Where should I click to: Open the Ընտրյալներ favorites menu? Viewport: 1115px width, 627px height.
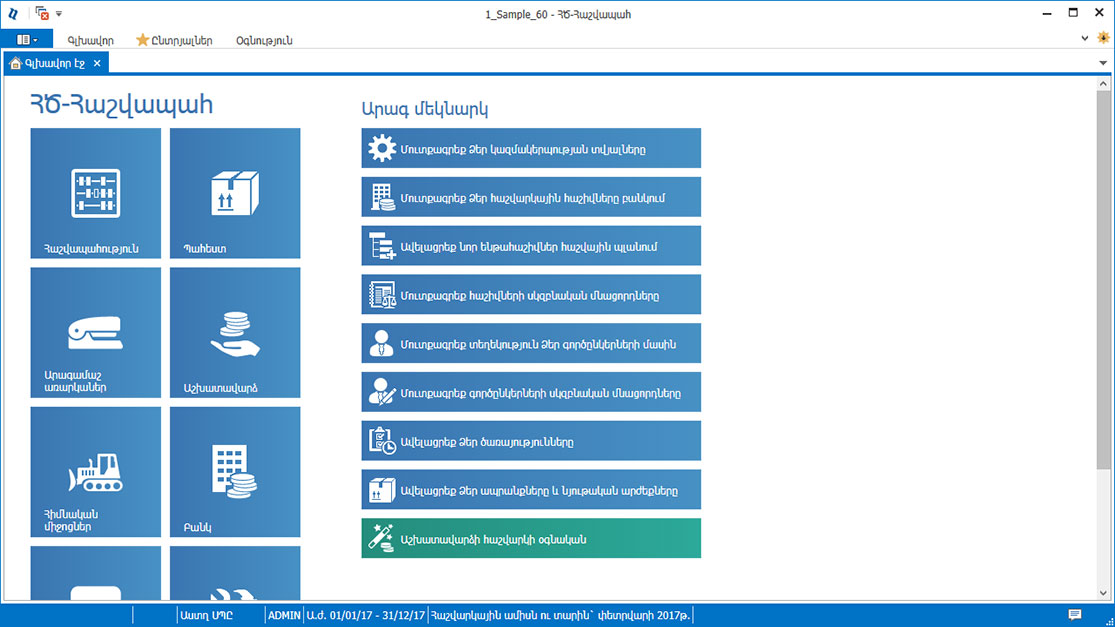pyautogui.click(x=175, y=40)
